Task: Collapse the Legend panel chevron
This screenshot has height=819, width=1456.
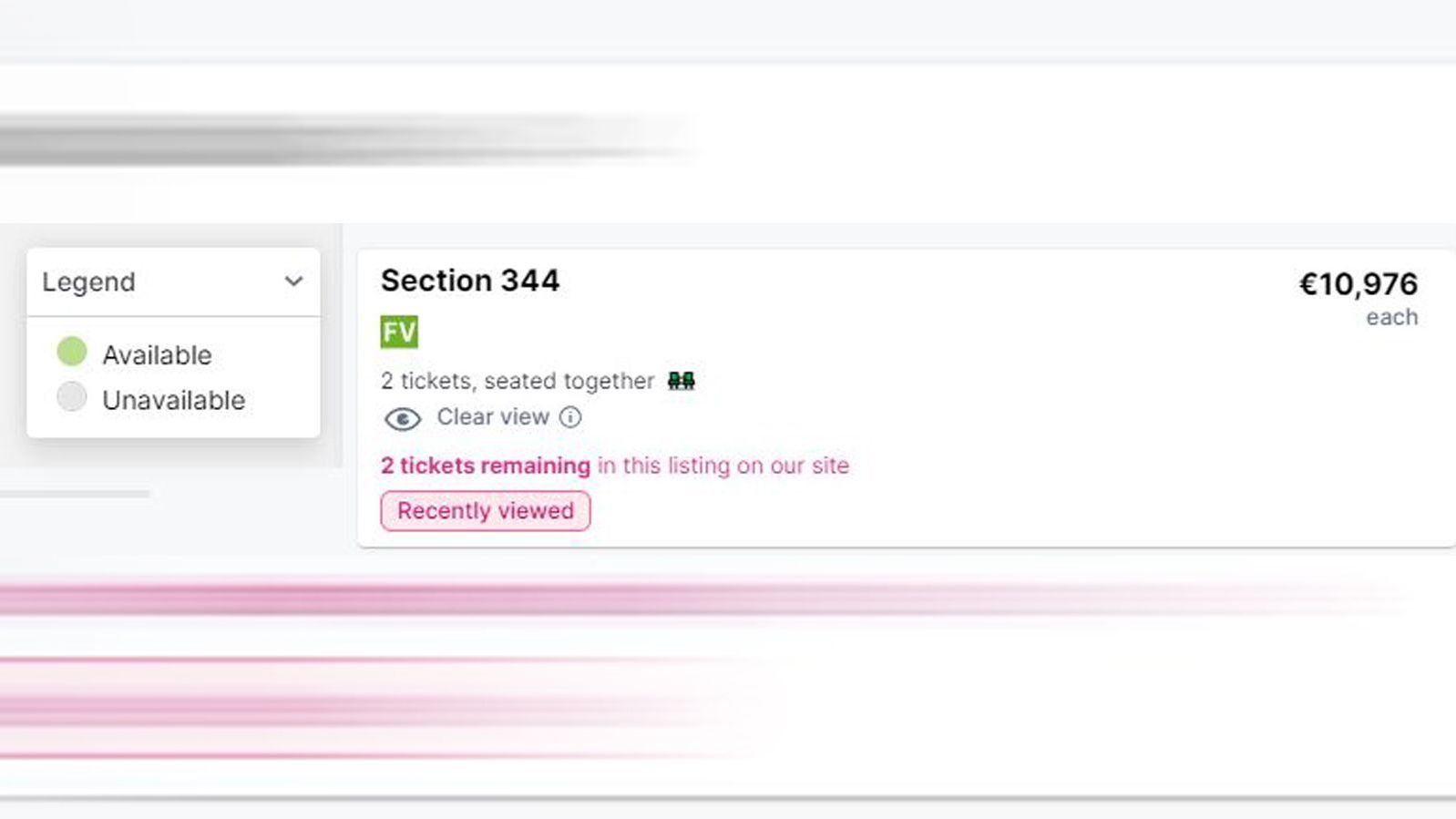Action: point(293,282)
